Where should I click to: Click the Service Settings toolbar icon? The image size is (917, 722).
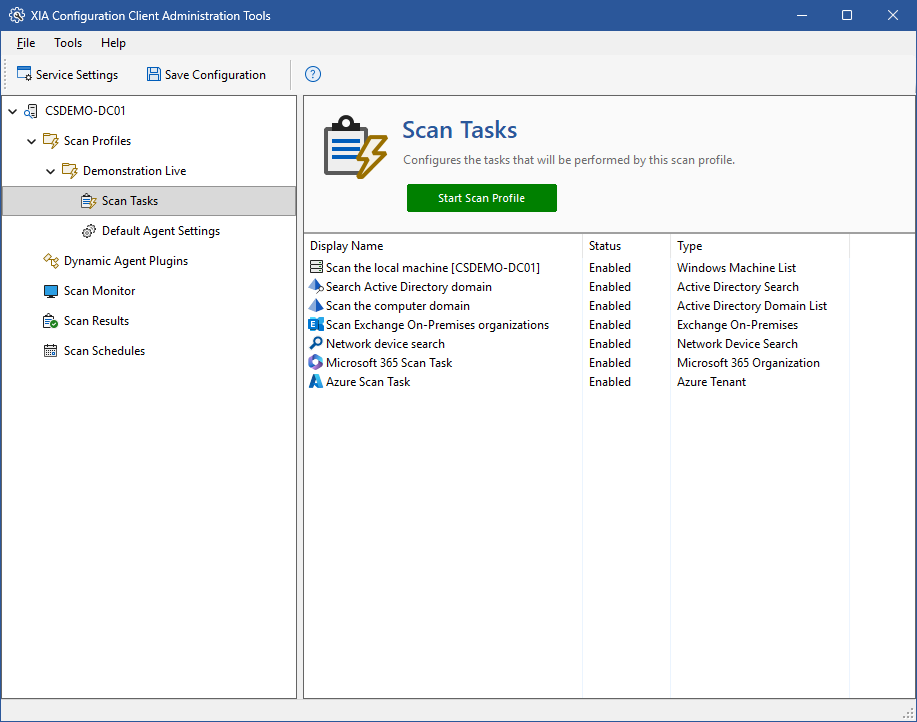coord(25,74)
